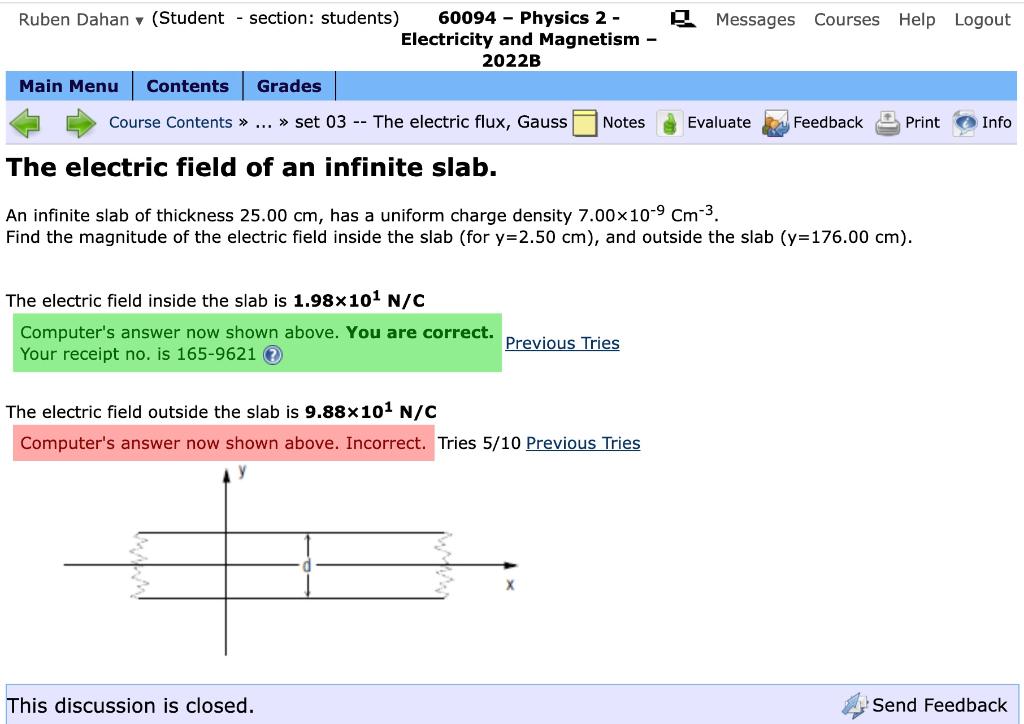
Task: Open the Main Menu tab
Action: coord(68,86)
